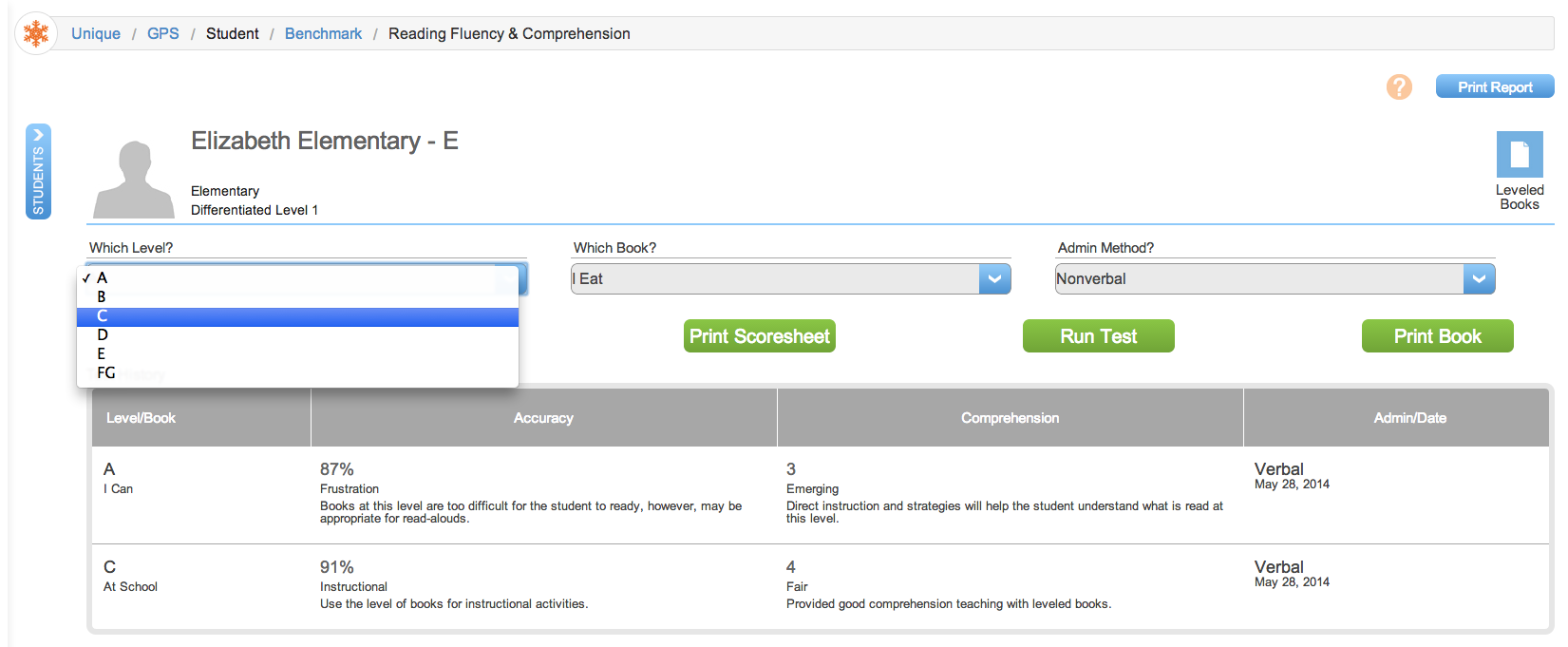Viewport: 1568px width, 647px height.
Task: Click the orange snowflake home logo
Action: pyautogui.click(x=36, y=33)
